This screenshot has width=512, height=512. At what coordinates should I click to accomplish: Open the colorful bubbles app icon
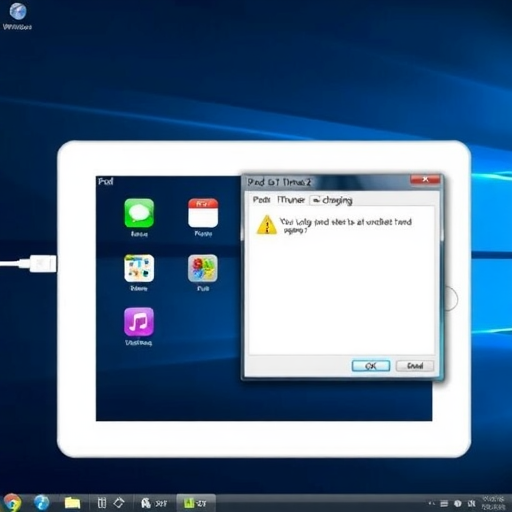click(x=203, y=268)
